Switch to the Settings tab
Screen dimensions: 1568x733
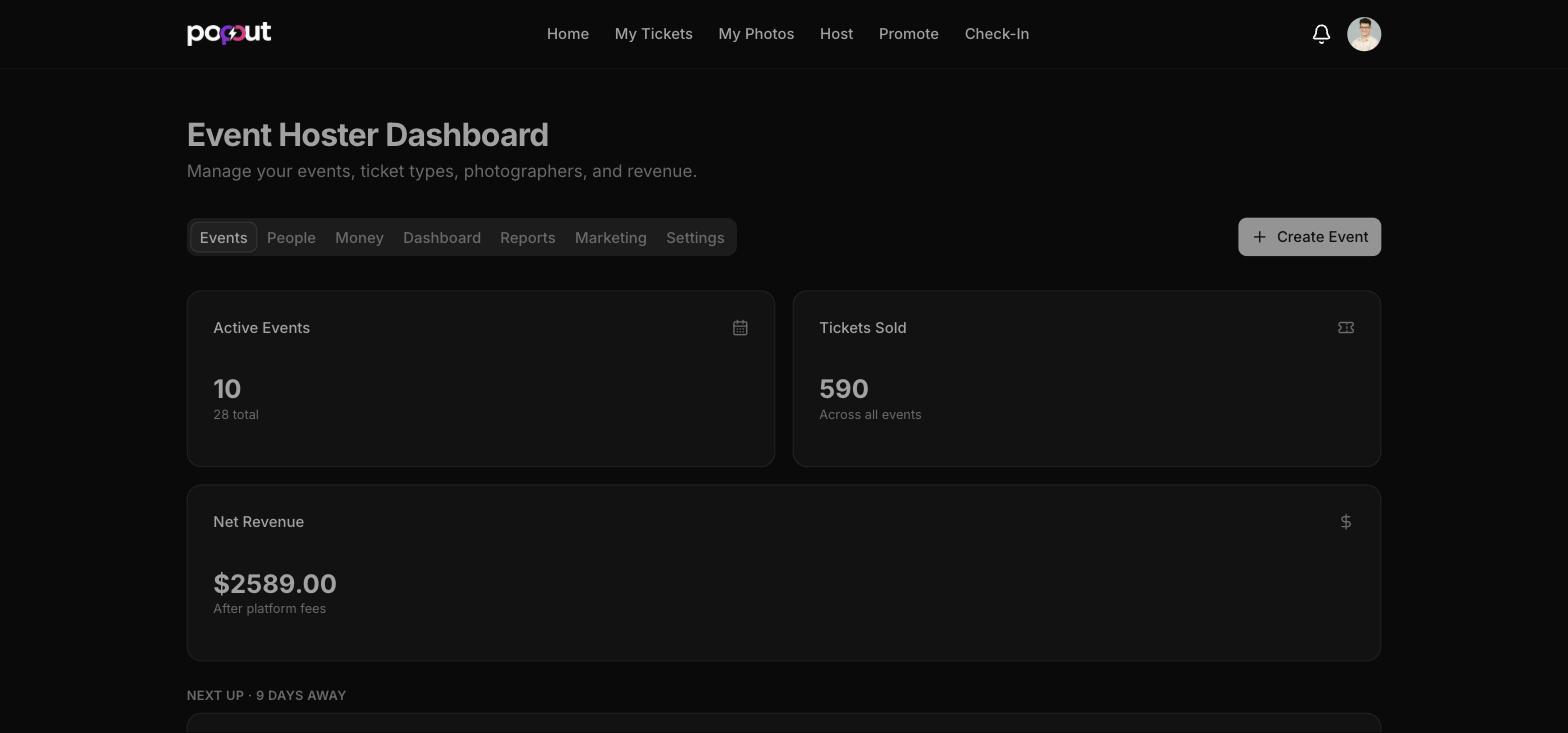(x=695, y=237)
